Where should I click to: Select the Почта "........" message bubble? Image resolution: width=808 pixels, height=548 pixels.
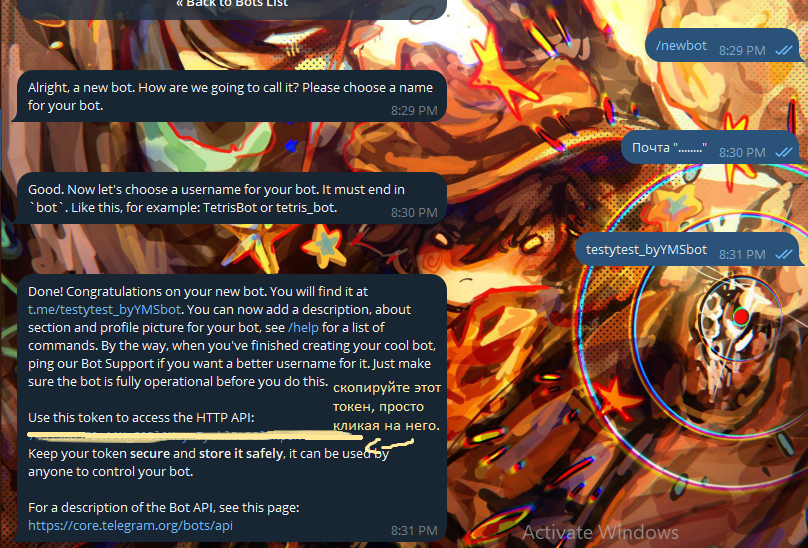(713, 147)
